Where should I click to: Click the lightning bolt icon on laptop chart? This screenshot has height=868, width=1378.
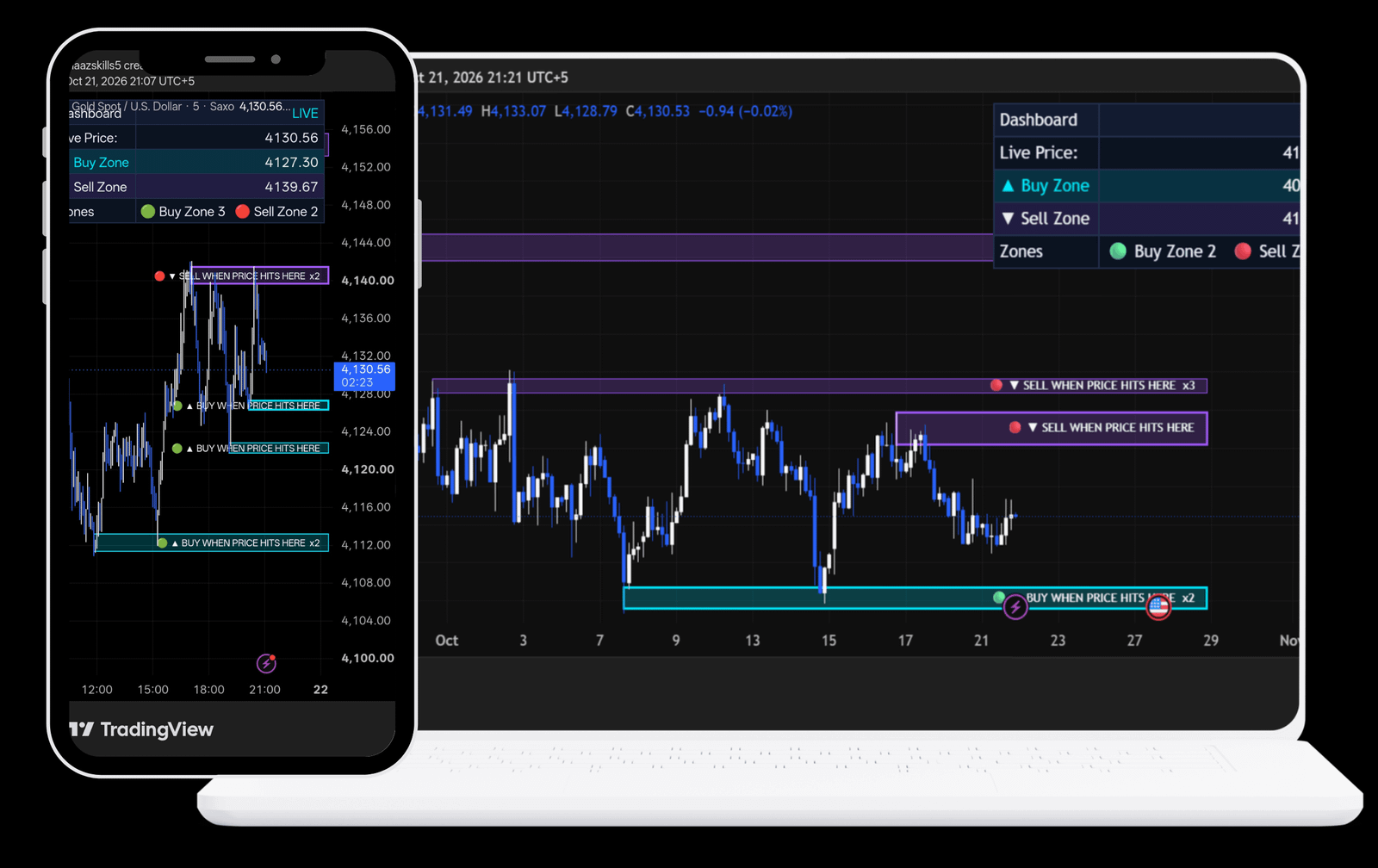[x=1015, y=607]
